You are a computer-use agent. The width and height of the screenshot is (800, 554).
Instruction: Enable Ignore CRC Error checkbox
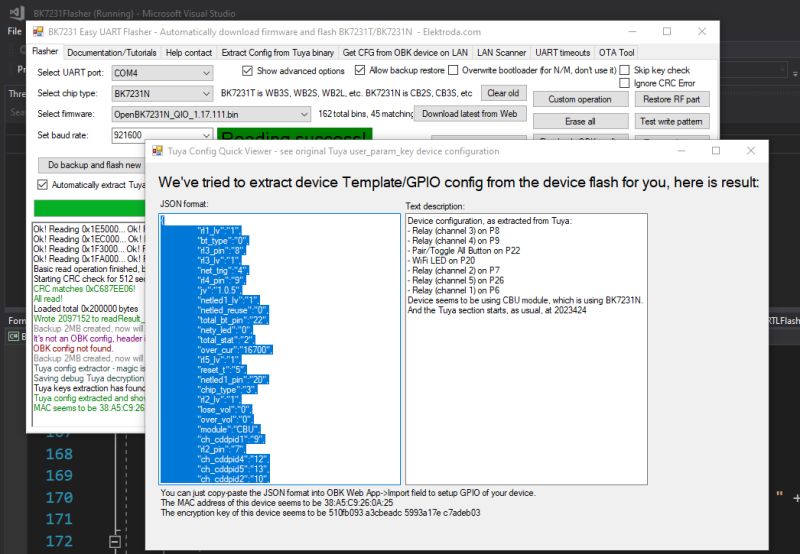624,83
